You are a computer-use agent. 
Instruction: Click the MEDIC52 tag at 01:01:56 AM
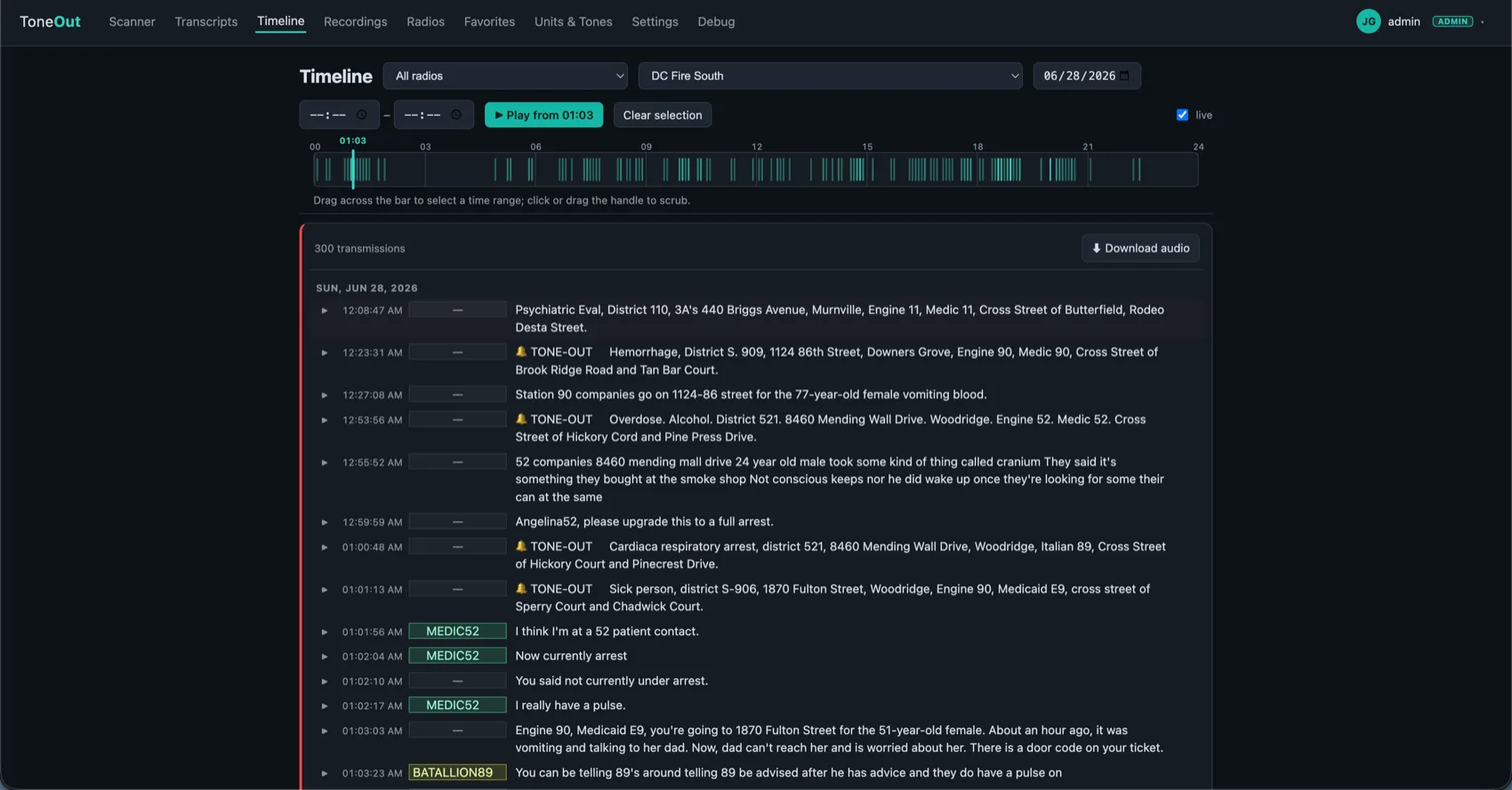click(457, 632)
